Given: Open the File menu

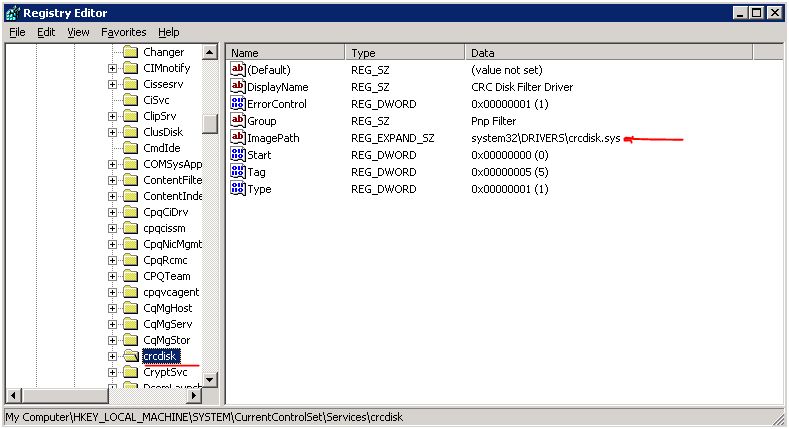Looking at the screenshot, I should (x=17, y=32).
